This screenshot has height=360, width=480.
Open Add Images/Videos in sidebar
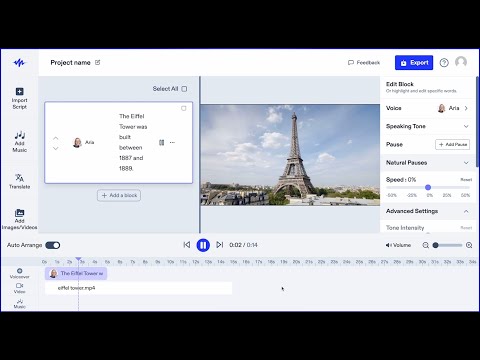coord(19,219)
